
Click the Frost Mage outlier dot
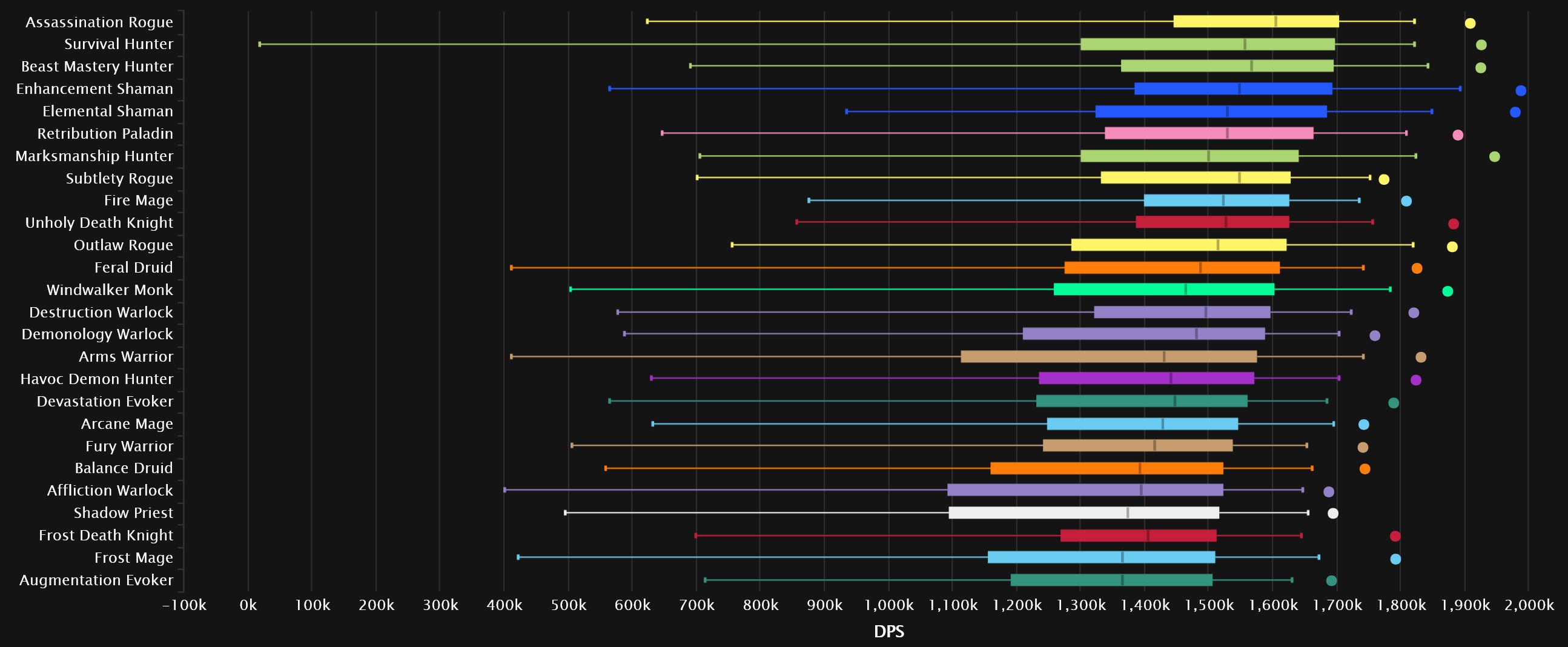1395,559
